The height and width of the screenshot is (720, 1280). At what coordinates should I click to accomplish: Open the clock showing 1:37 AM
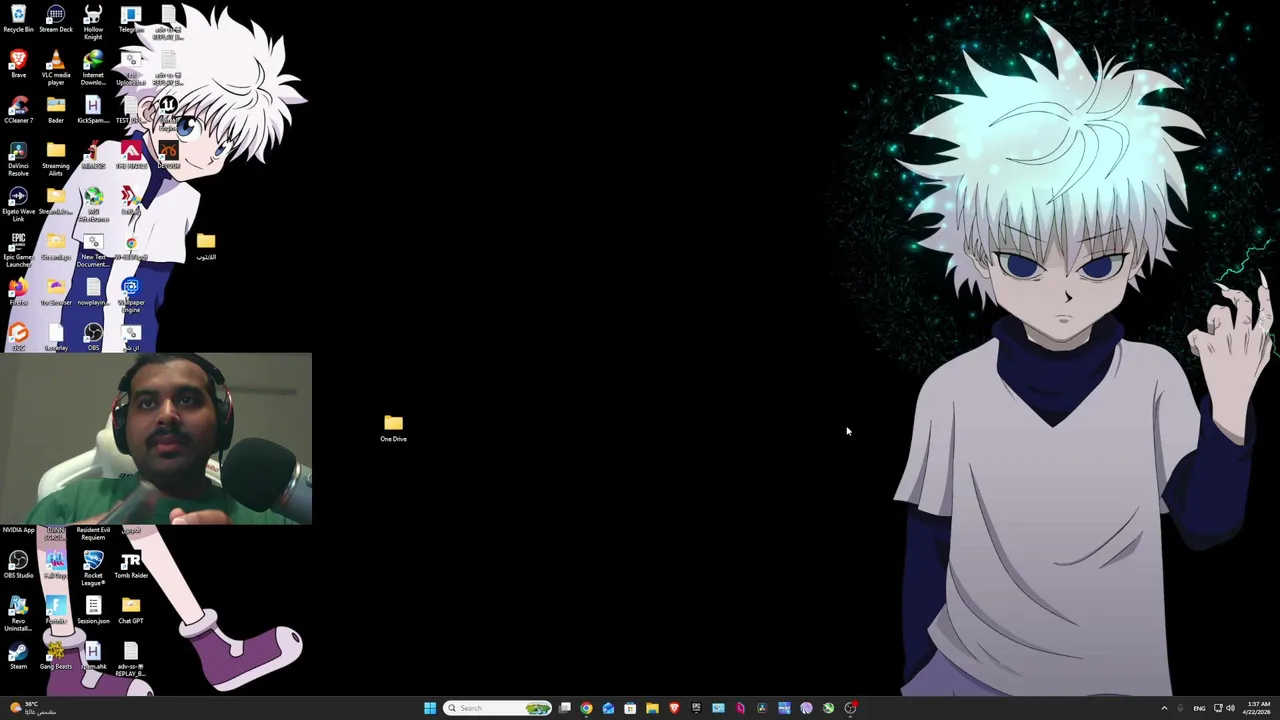click(x=1259, y=708)
